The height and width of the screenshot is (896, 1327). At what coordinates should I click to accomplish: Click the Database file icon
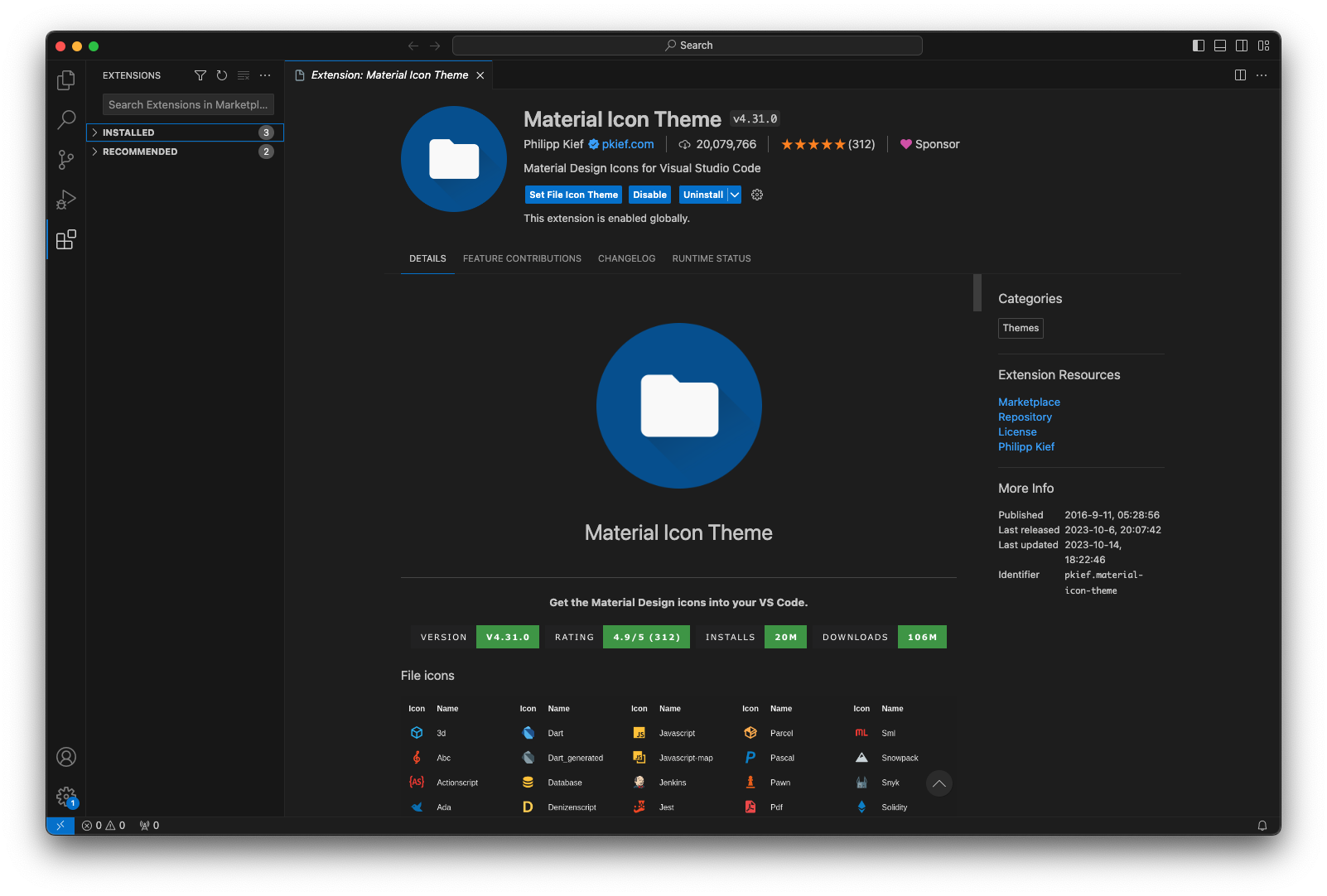coord(528,783)
